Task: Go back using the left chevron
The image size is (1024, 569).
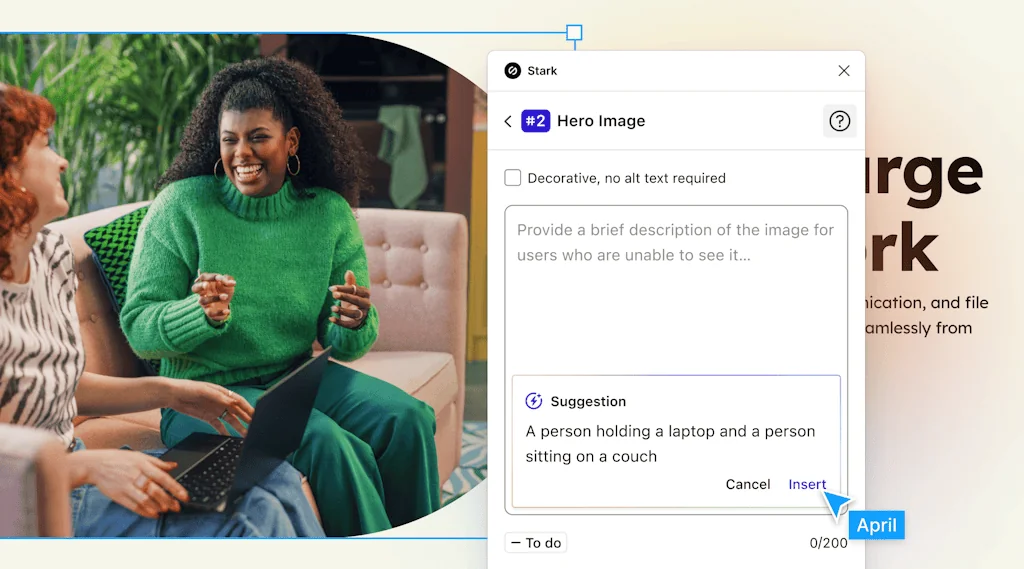Action: pos(508,121)
